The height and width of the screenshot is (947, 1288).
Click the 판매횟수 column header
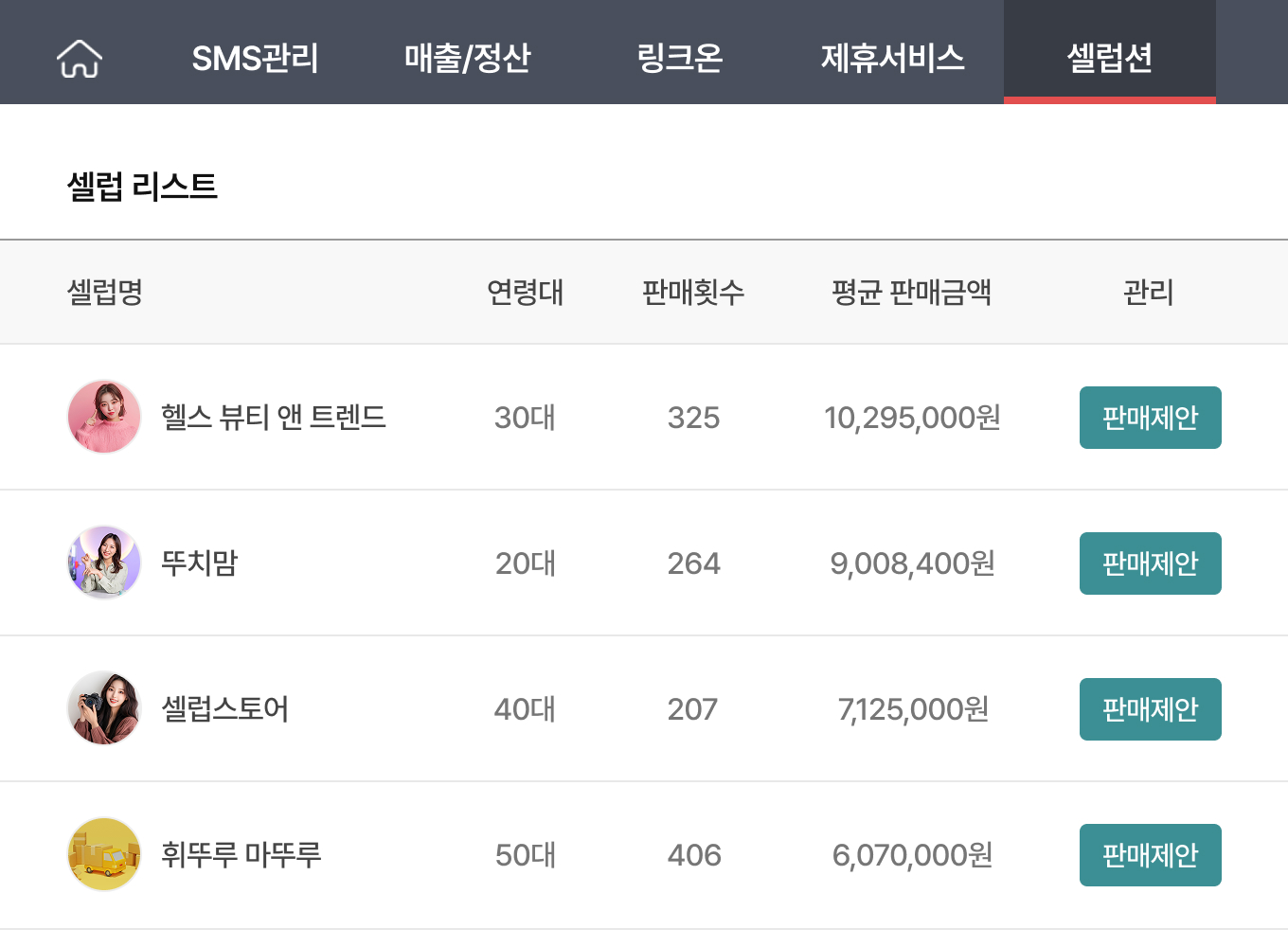click(x=693, y=293)
